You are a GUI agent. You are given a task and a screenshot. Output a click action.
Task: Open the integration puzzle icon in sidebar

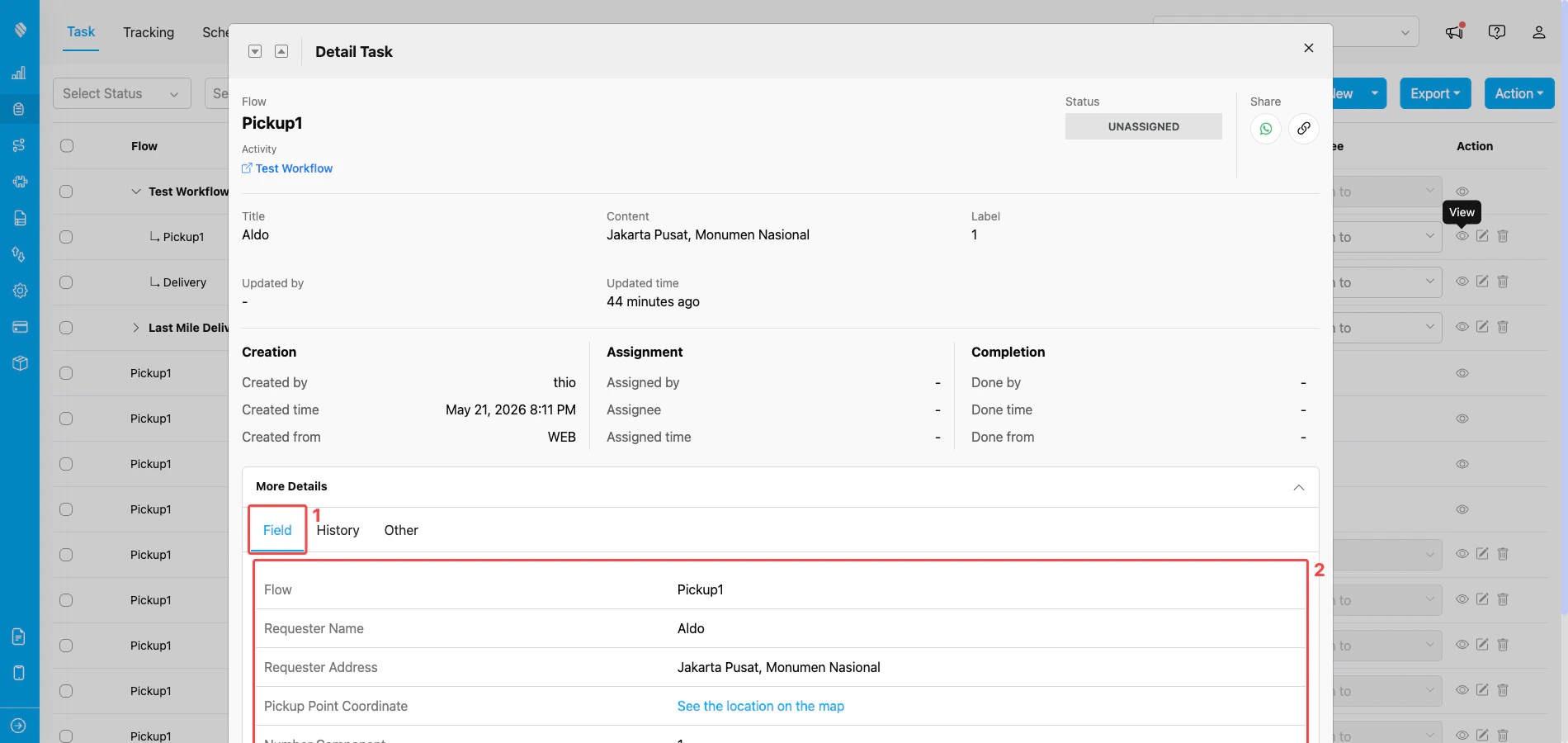tap(20, 182)
